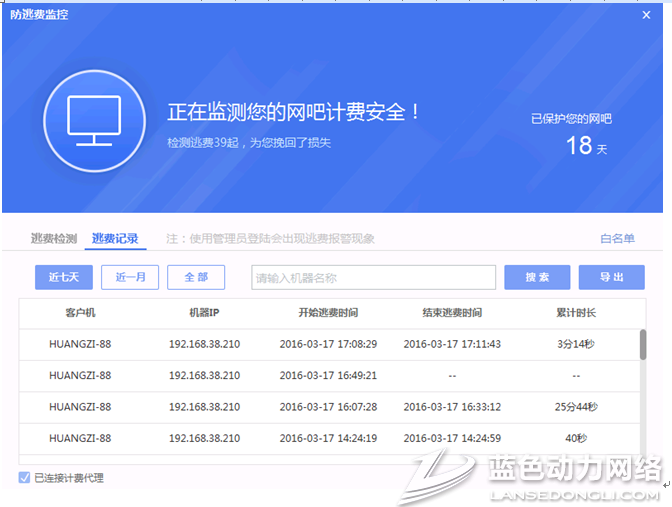Screen dimensions: 672x507
Task: Click the large monitor icon in the banner
Action: point(93,121)
